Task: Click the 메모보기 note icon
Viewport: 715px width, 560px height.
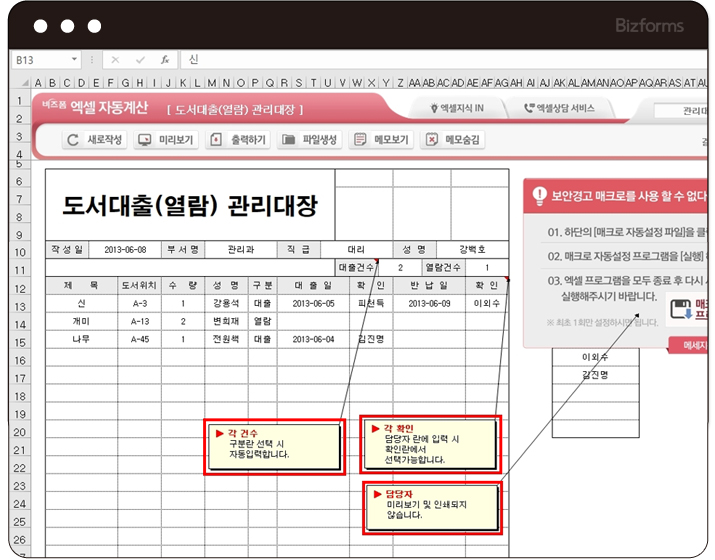Action: 361,141
